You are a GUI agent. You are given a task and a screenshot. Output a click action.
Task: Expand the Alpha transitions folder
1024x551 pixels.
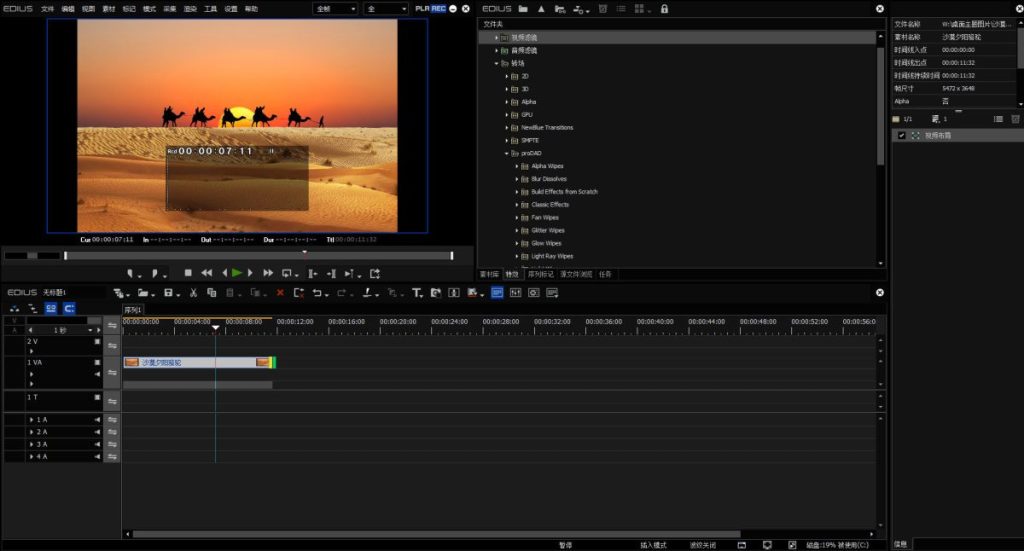507,102
